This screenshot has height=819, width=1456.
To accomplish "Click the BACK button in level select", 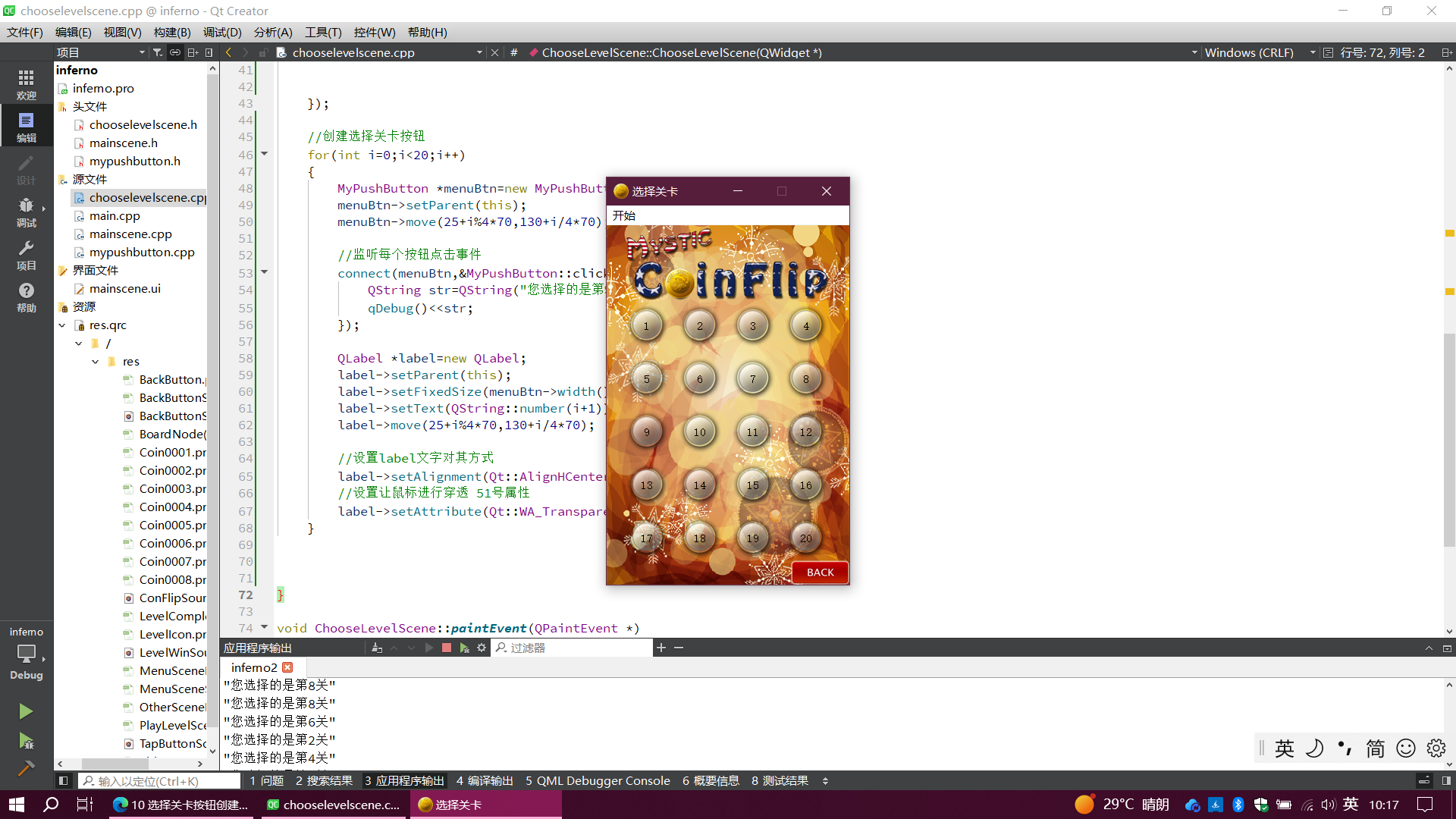I will [x=820, y=571].
